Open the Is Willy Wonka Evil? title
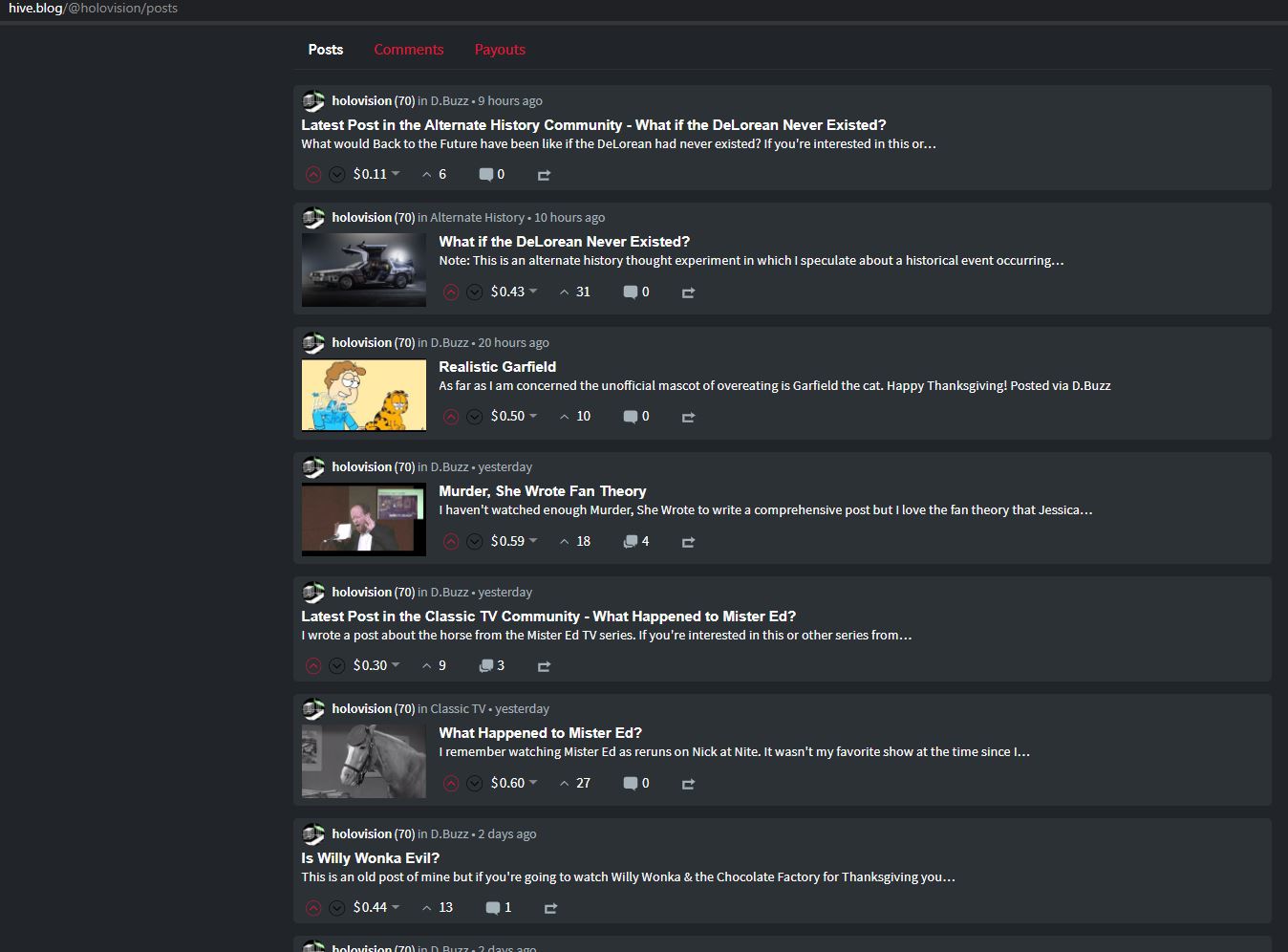Screen dimensions: 1288x952 pyautogui.click(x=370, y=858)
